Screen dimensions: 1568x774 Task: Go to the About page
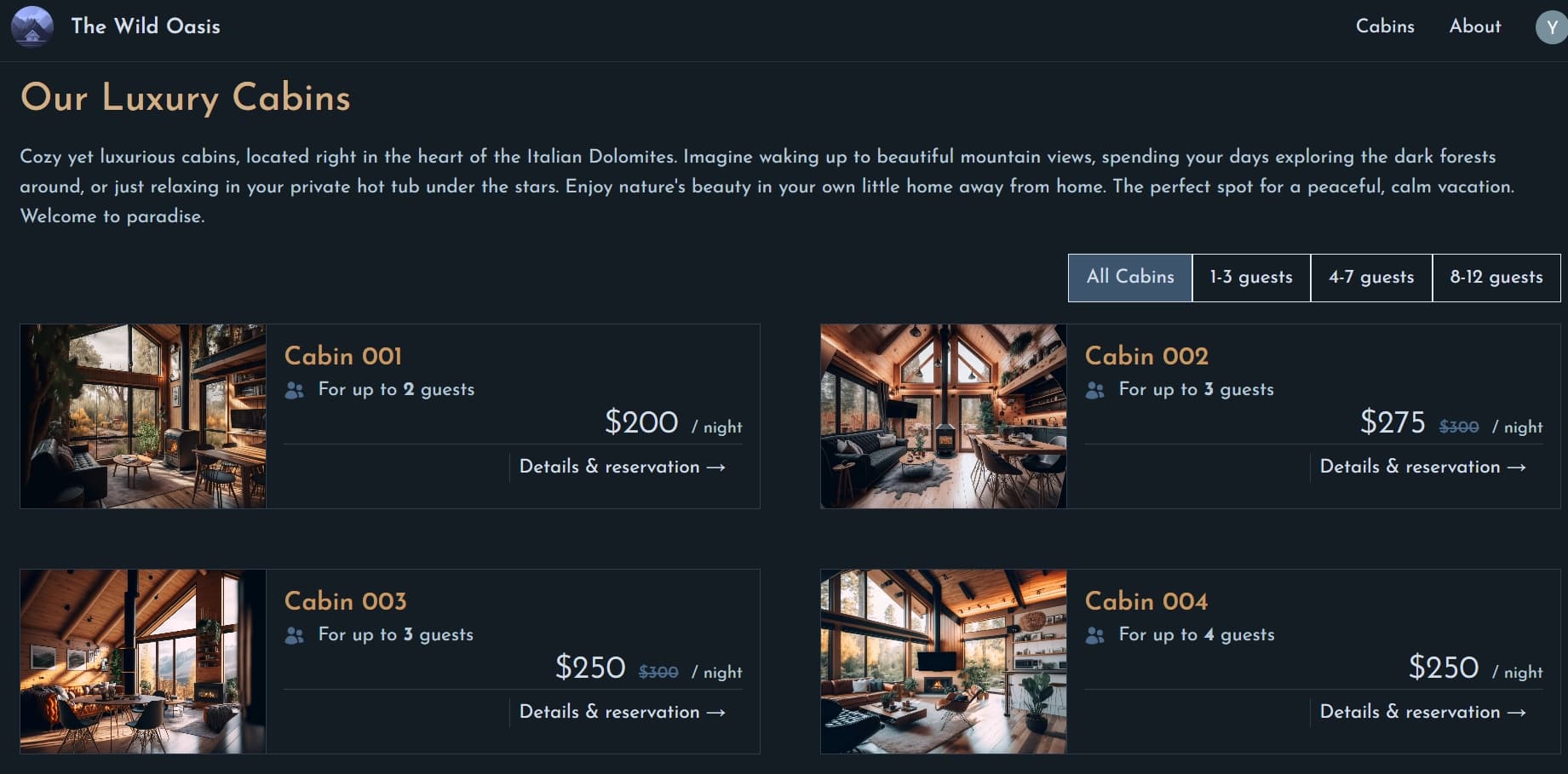[1475, 26]
